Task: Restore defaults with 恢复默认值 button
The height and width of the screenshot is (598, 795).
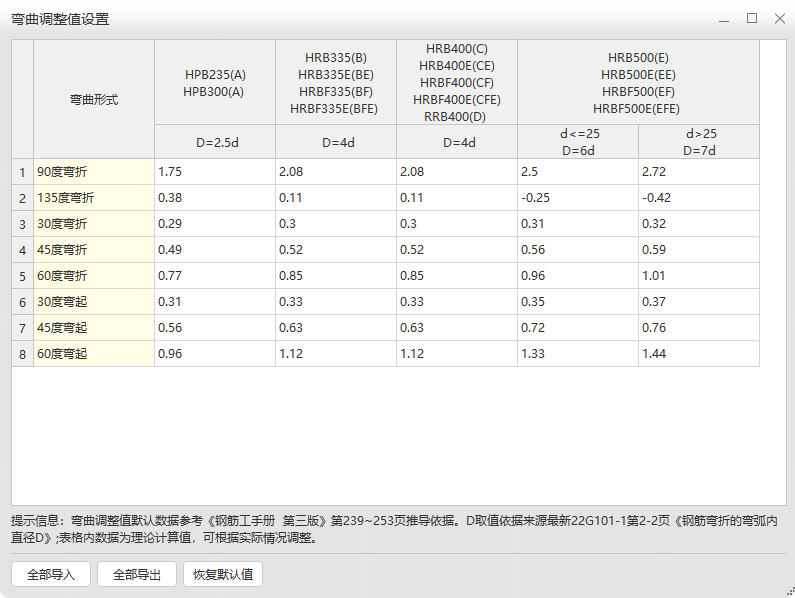Action: point(223,574)
